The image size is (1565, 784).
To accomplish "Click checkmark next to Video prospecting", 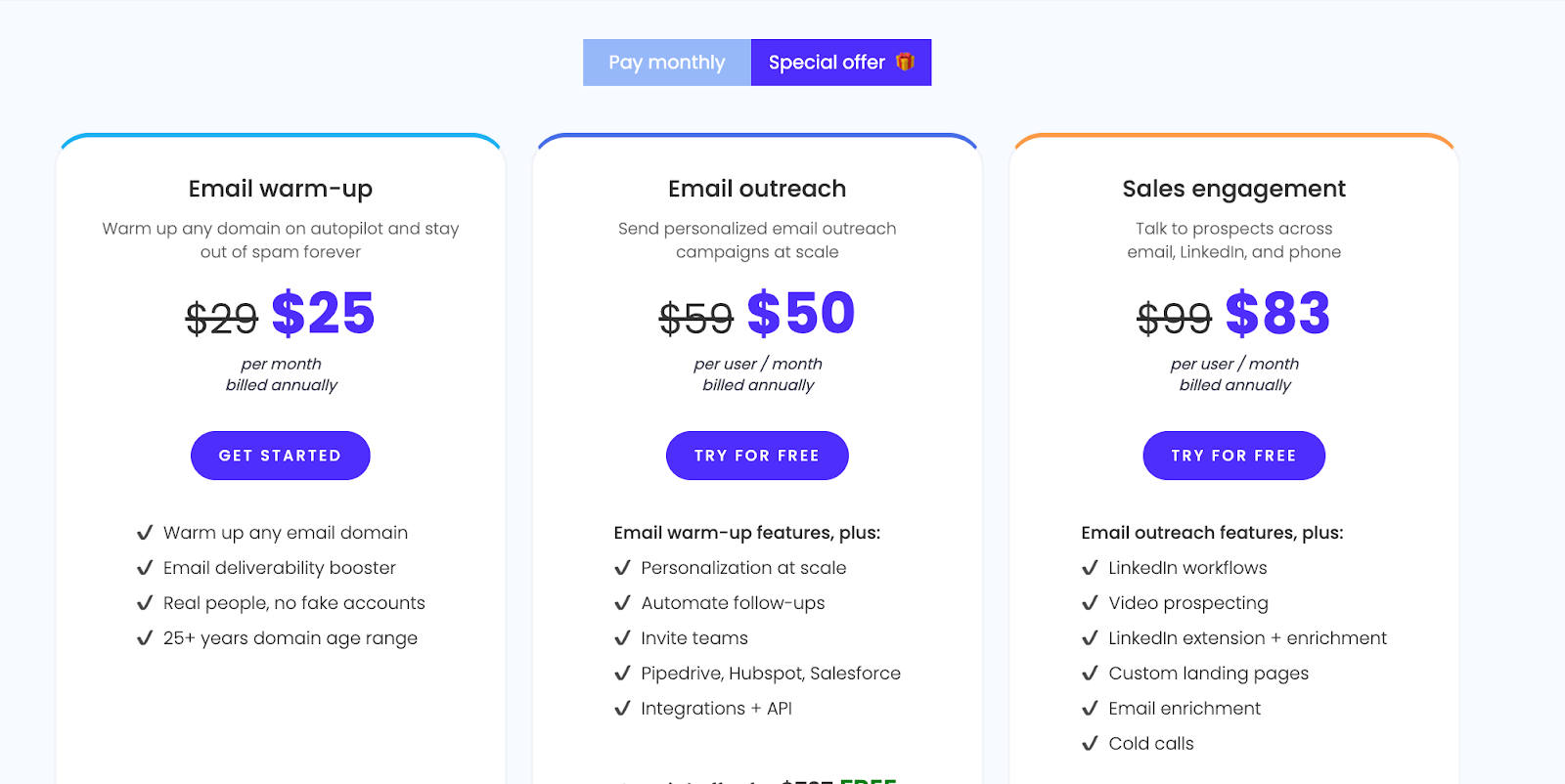I will coord(1090,603).
